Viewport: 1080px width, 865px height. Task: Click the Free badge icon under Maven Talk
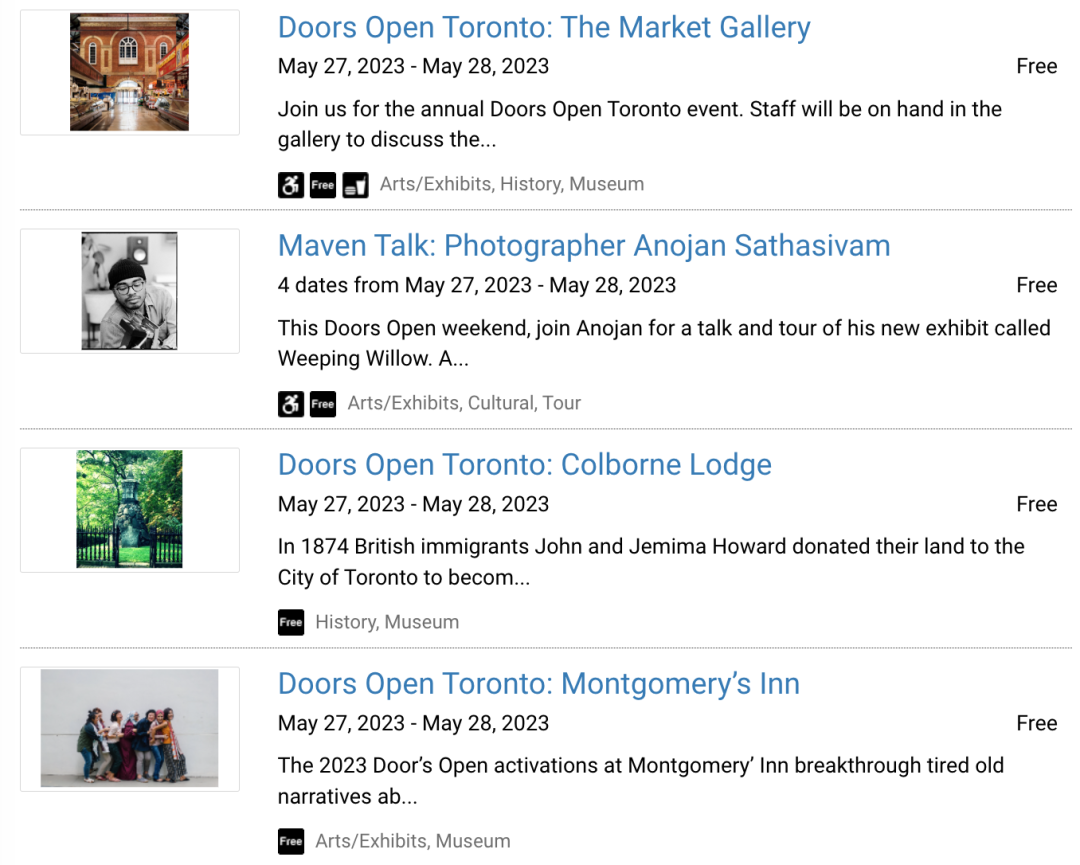click(x=323, y=404)
